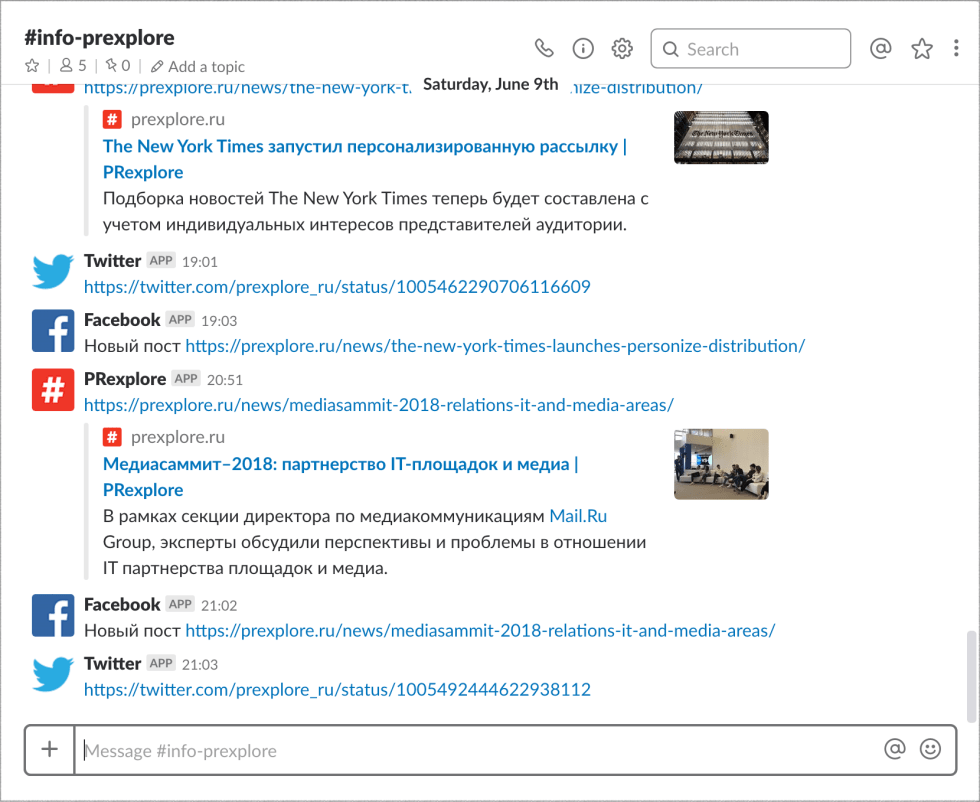Open channel settings gear icon
The width and height of the screenshot is (980, 802).
622,48
